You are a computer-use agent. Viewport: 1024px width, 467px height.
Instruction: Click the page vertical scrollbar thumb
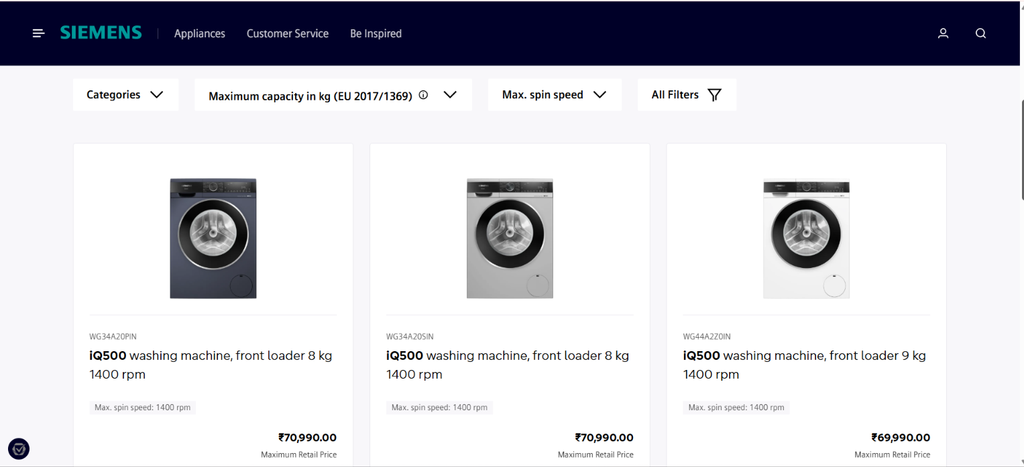pos(1021,150)
